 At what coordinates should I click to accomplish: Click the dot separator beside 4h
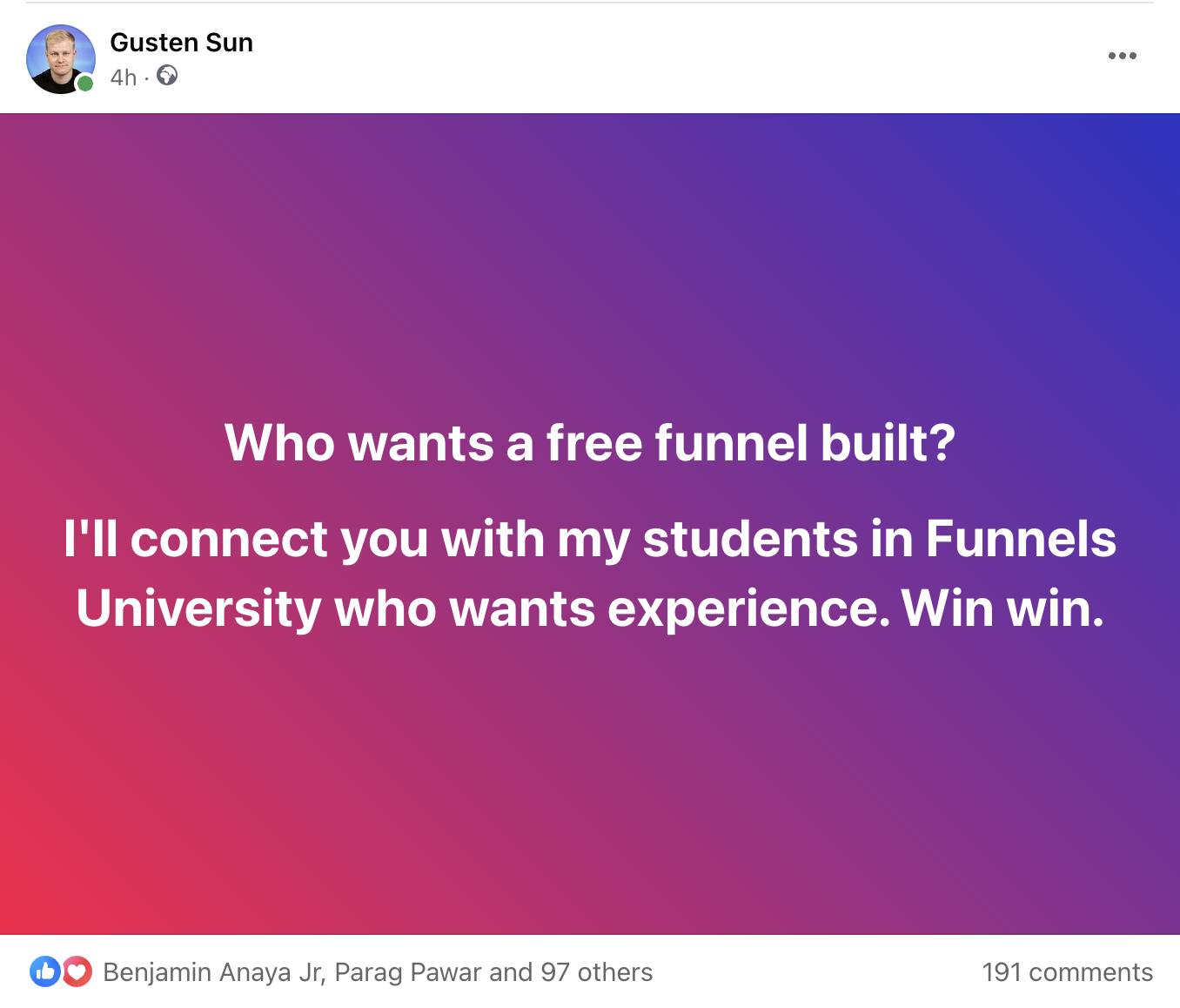(144, 77)
